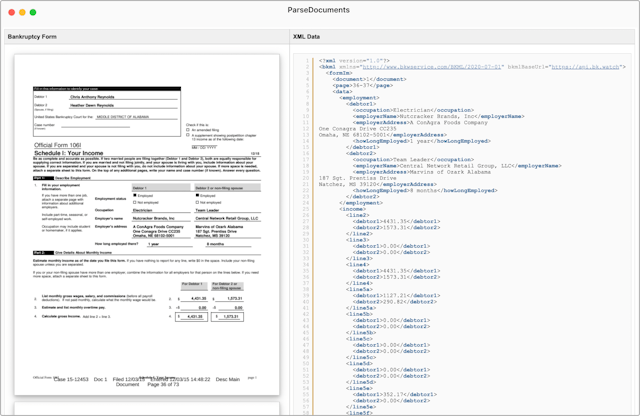The image size is (640, 416).
Task: Click the '</line5d>' closing tag
Action: [361, 382]
